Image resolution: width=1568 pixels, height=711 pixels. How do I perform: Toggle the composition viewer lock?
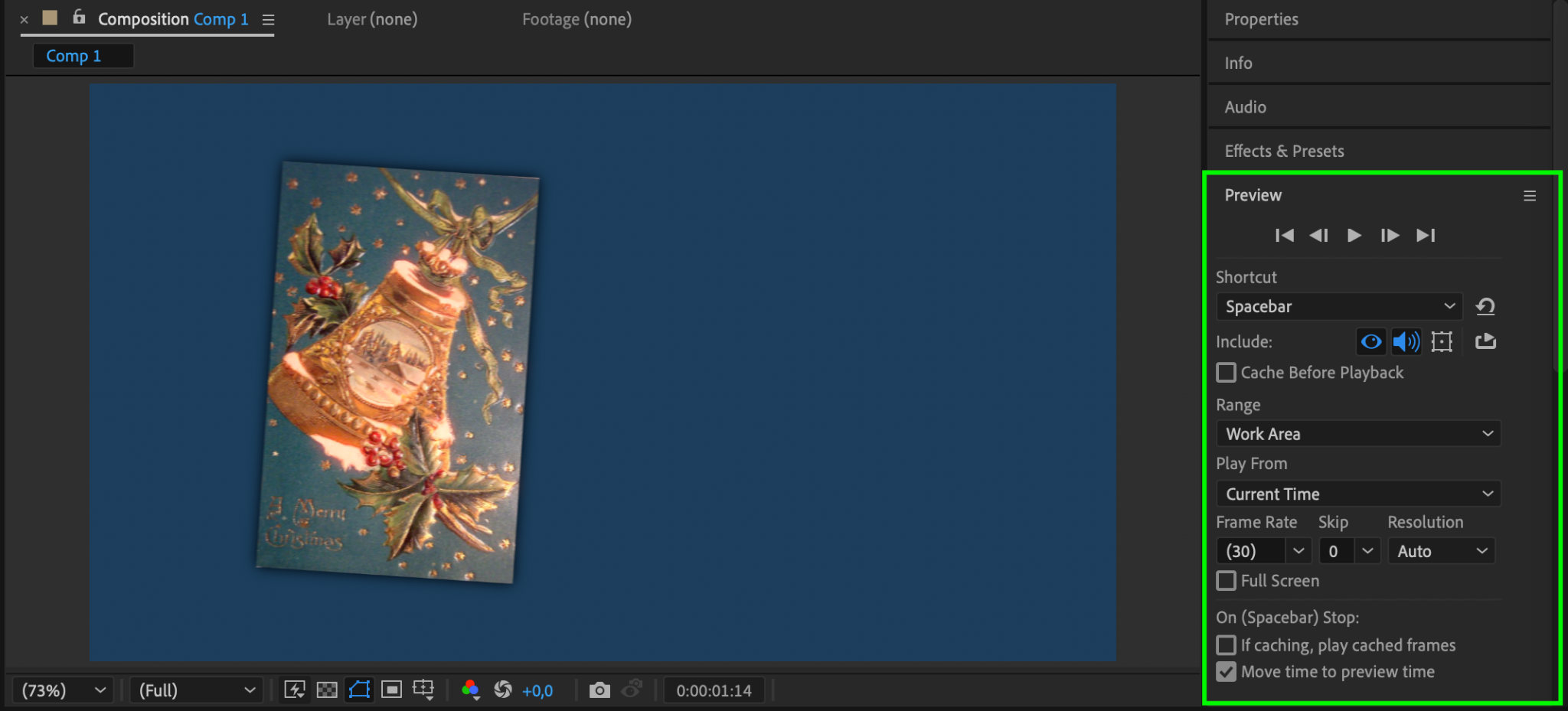[79, 17]
